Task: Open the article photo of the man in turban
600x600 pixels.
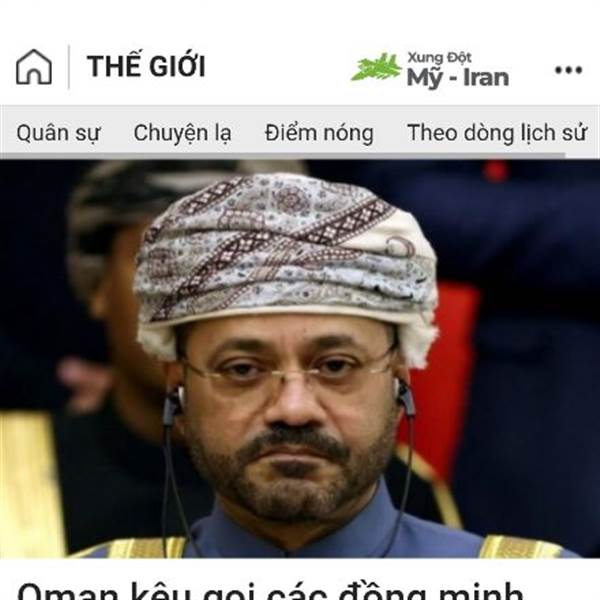Action: tap(300, 359)
